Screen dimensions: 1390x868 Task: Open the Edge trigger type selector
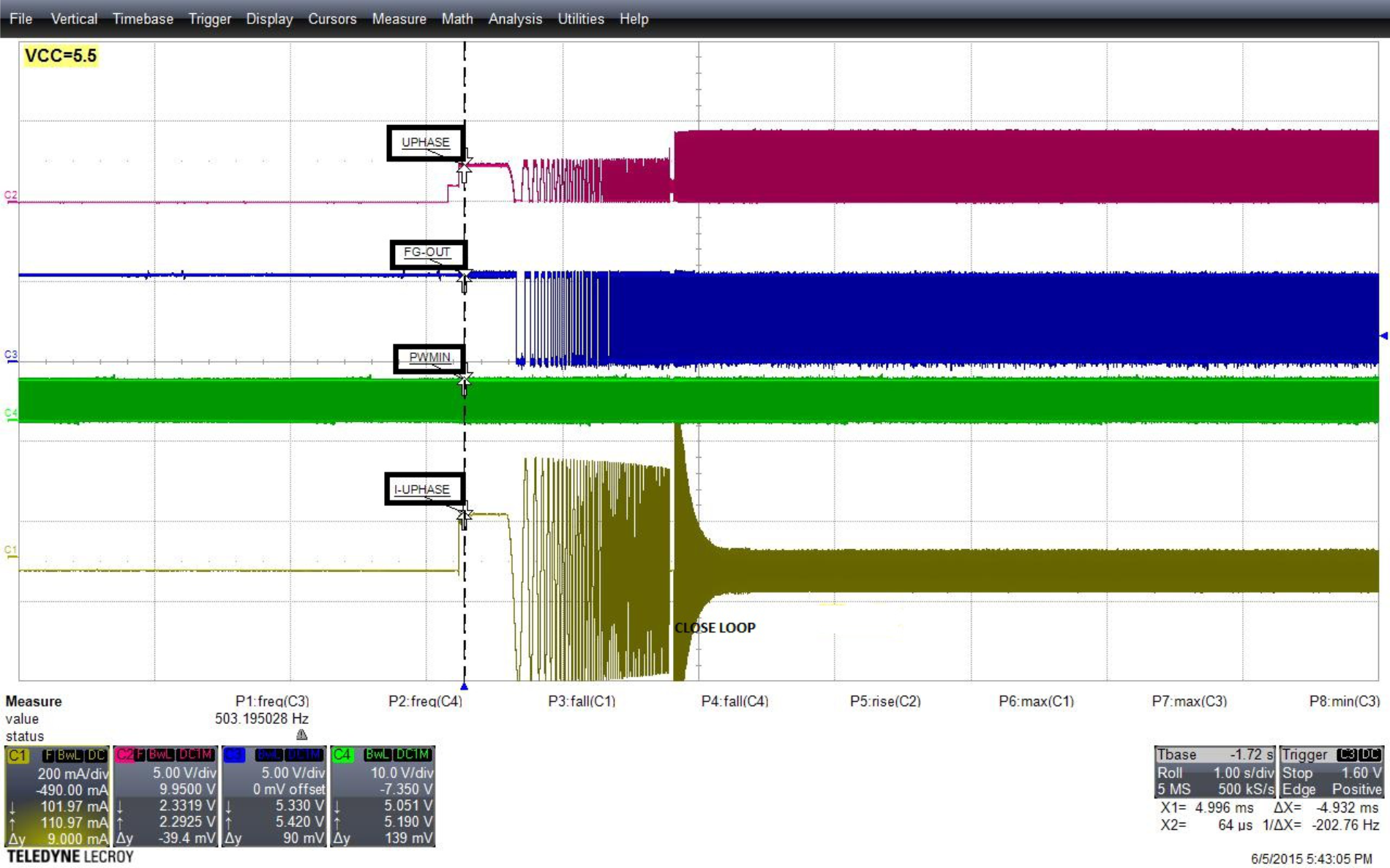pos(1300,789)
